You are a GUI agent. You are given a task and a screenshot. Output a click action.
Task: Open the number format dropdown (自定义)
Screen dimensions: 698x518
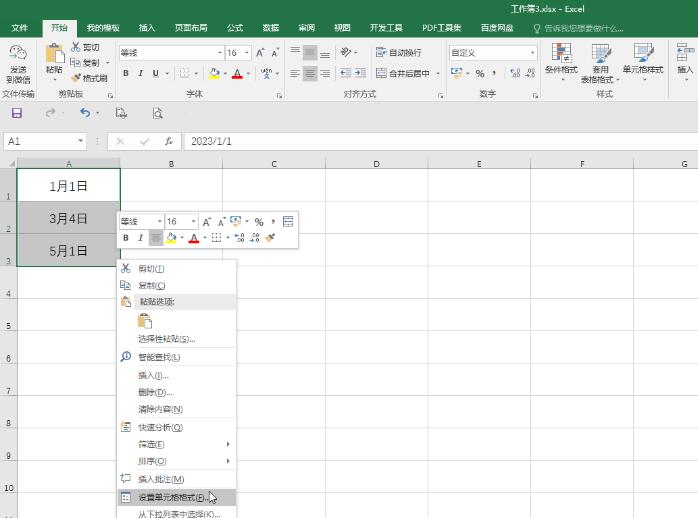[x=532, y=53]
